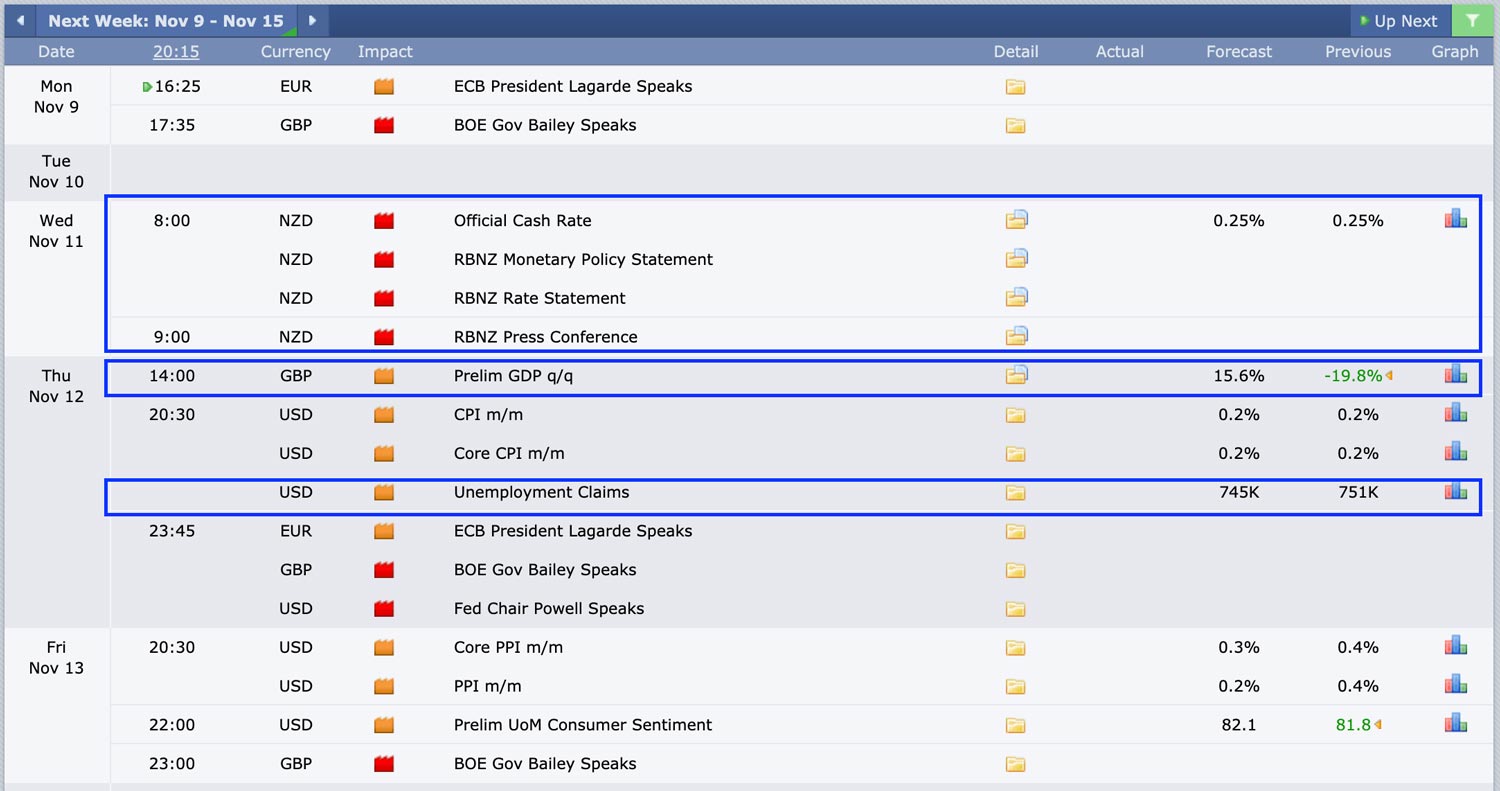Click the Impact column header
The width and height of the screenshot is (1500, 791).
(385, 51)
